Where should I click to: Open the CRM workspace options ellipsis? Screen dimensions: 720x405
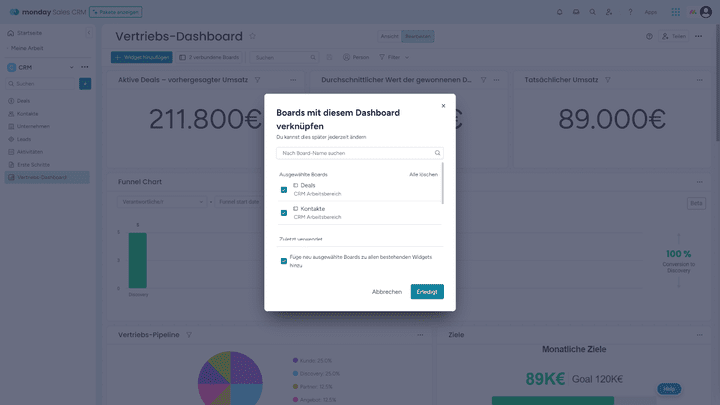(84, 67)
